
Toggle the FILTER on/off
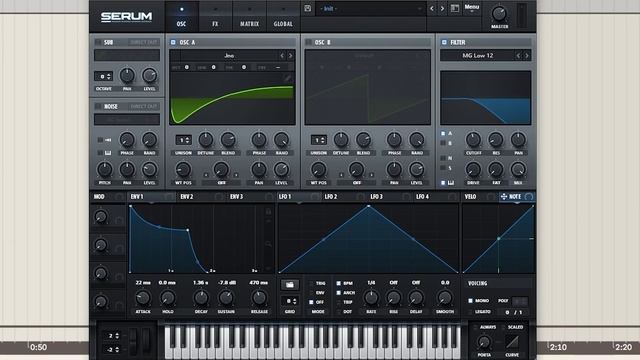tap(444, 42)
